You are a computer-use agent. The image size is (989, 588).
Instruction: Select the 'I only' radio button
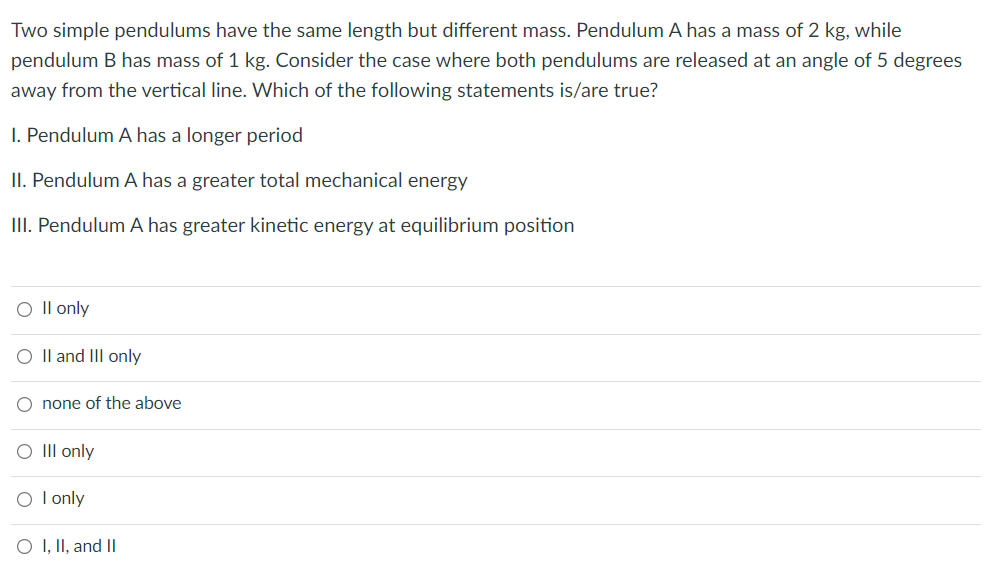[x=23, y=498]
